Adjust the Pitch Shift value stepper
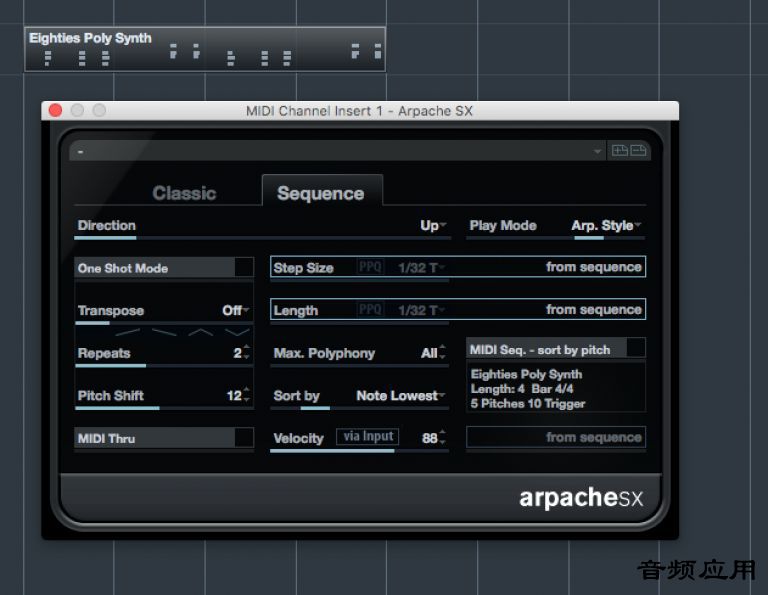 click(x=246, y=395)
